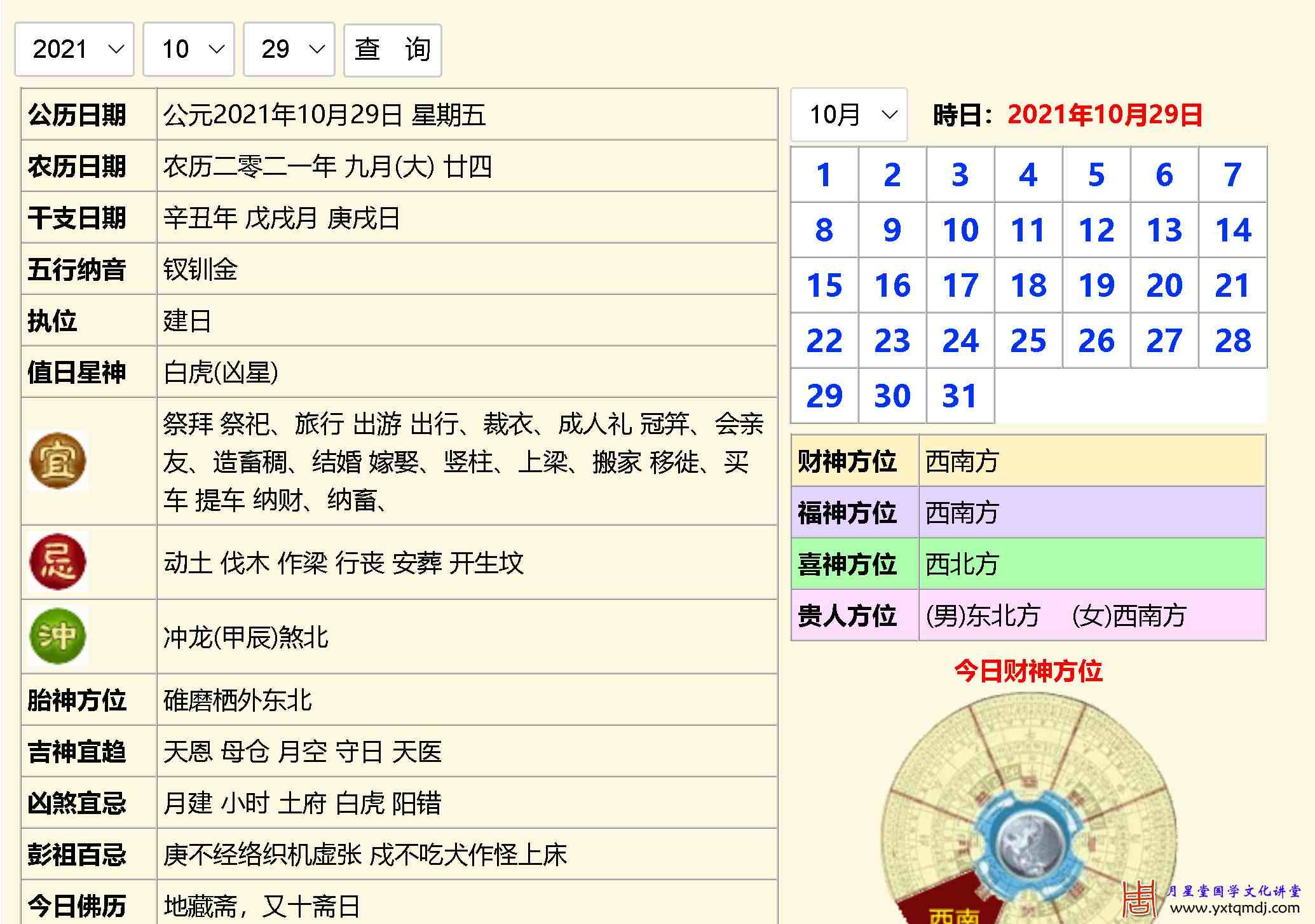Select day 9 in the calendar

coord(892,230)
